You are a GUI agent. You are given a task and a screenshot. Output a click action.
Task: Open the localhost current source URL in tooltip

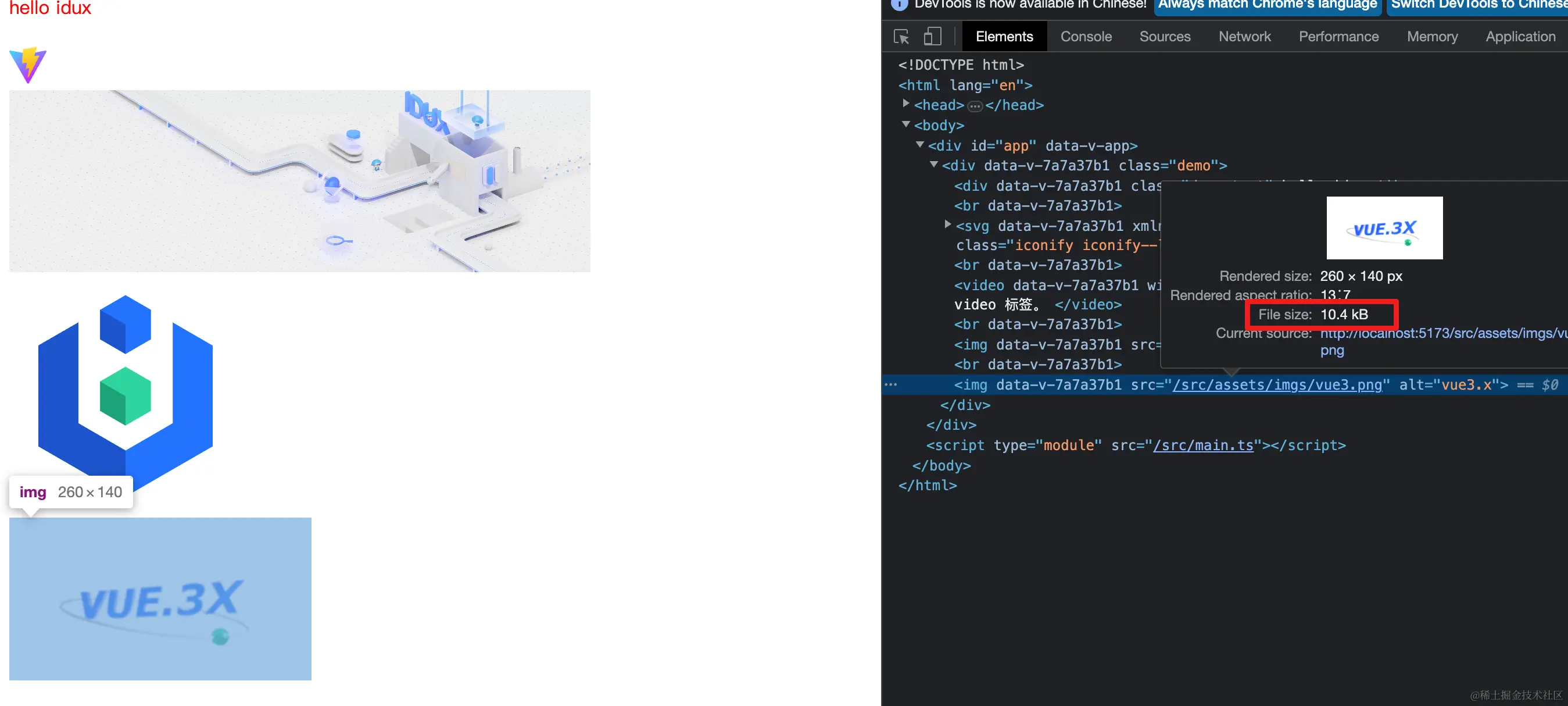point(1443,341)
